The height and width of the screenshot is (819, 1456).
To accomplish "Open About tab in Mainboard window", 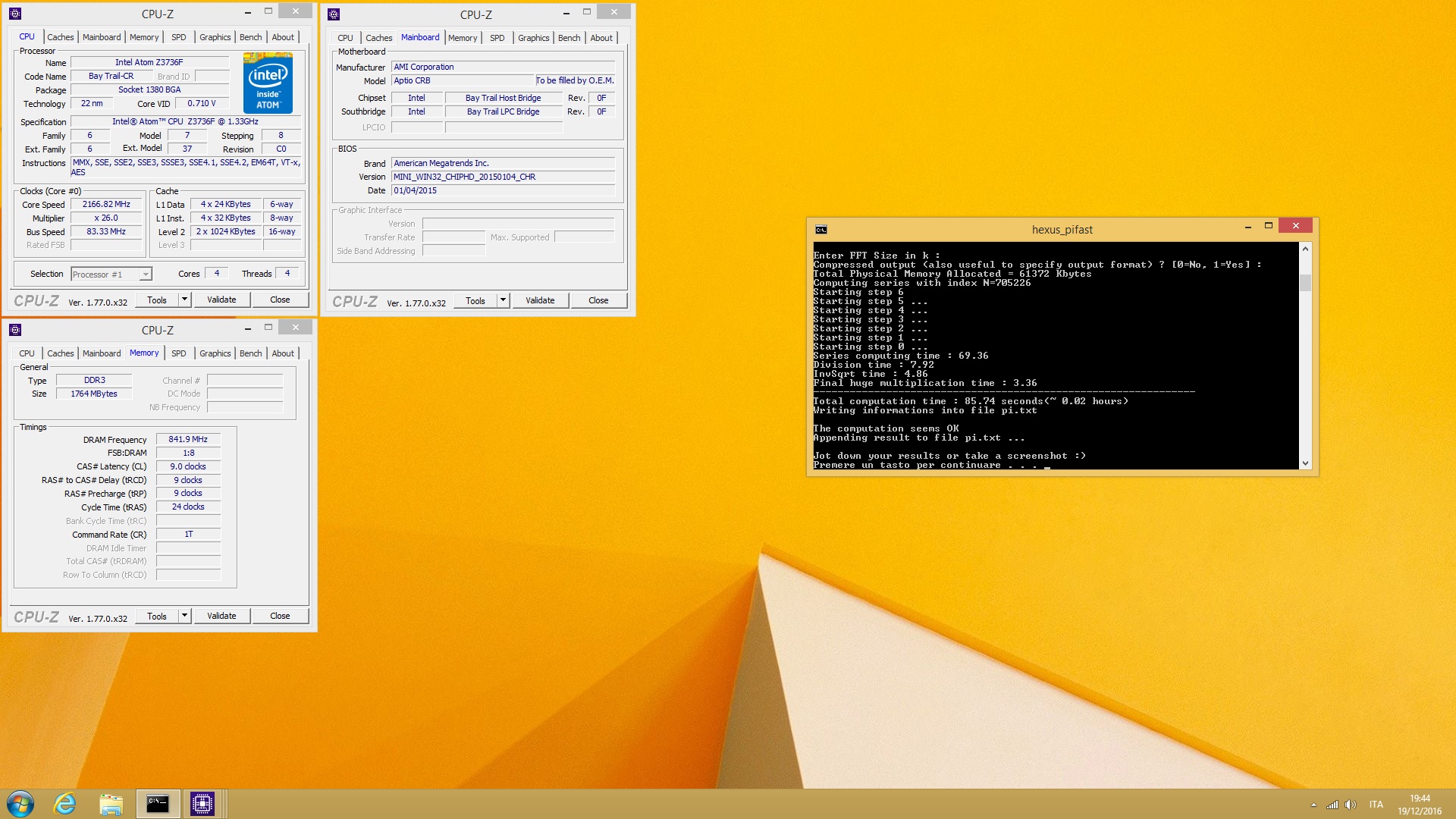I will point(601,38).
